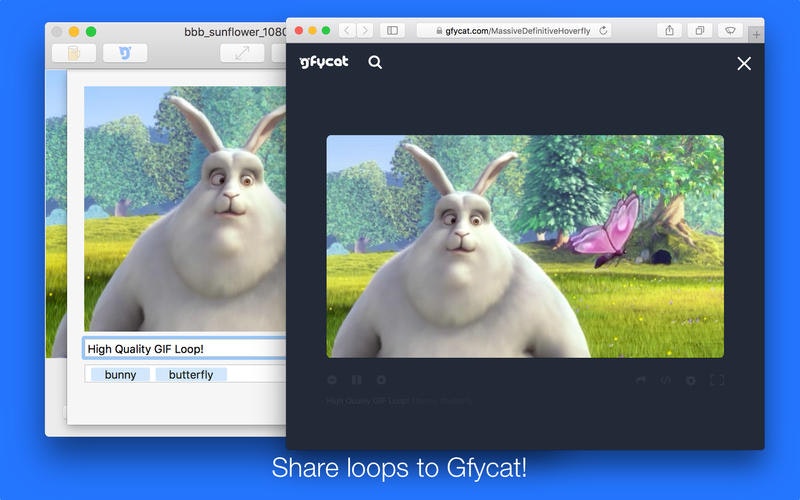This screenshot has width=800, height=500.
Task: Click the Pocket extension button in Safari
Action: pos(730,31)
